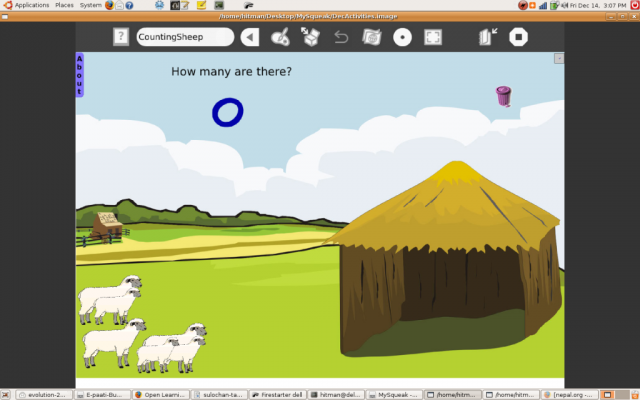Click the undo arrow icon
The width and height of the screenshot is (640, 400).
coord(341,37)
